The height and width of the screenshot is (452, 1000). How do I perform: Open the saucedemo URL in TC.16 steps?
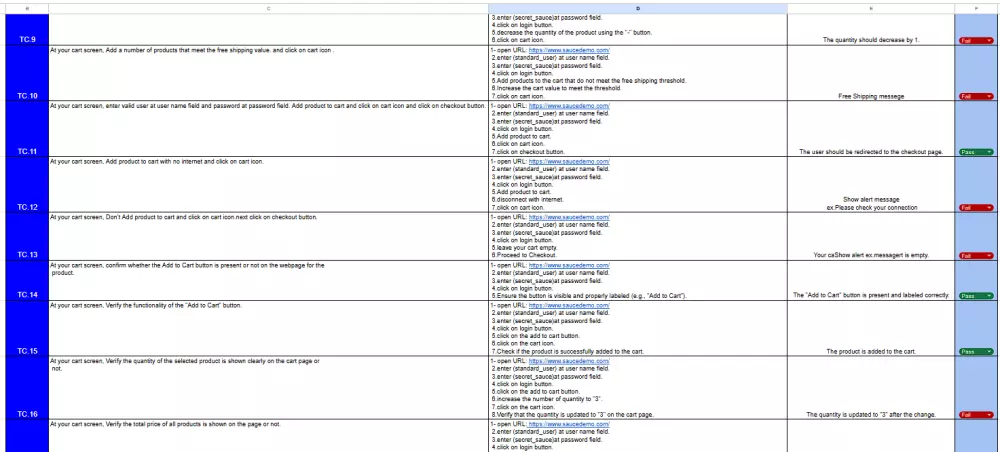(569, 361)
